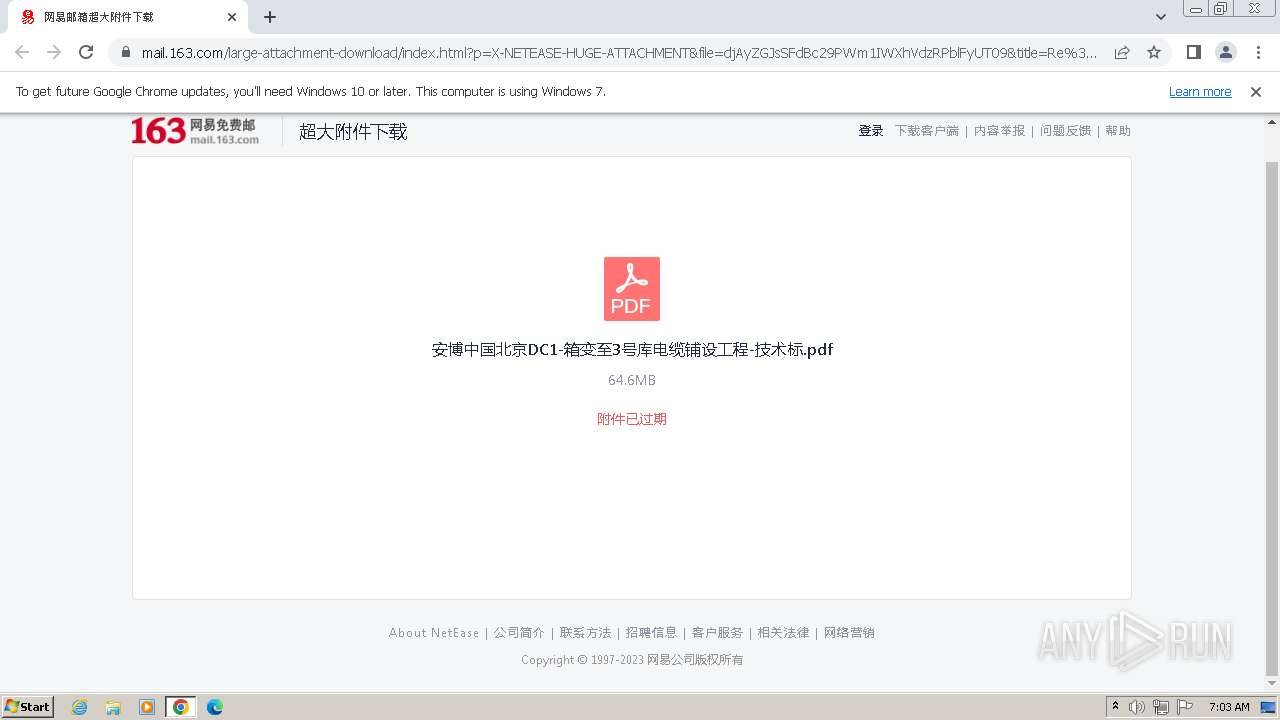Click the 163 网易免费邮 logo
Image resolution: width=1280 pixels, height=720 pixels.
(195, 131)
